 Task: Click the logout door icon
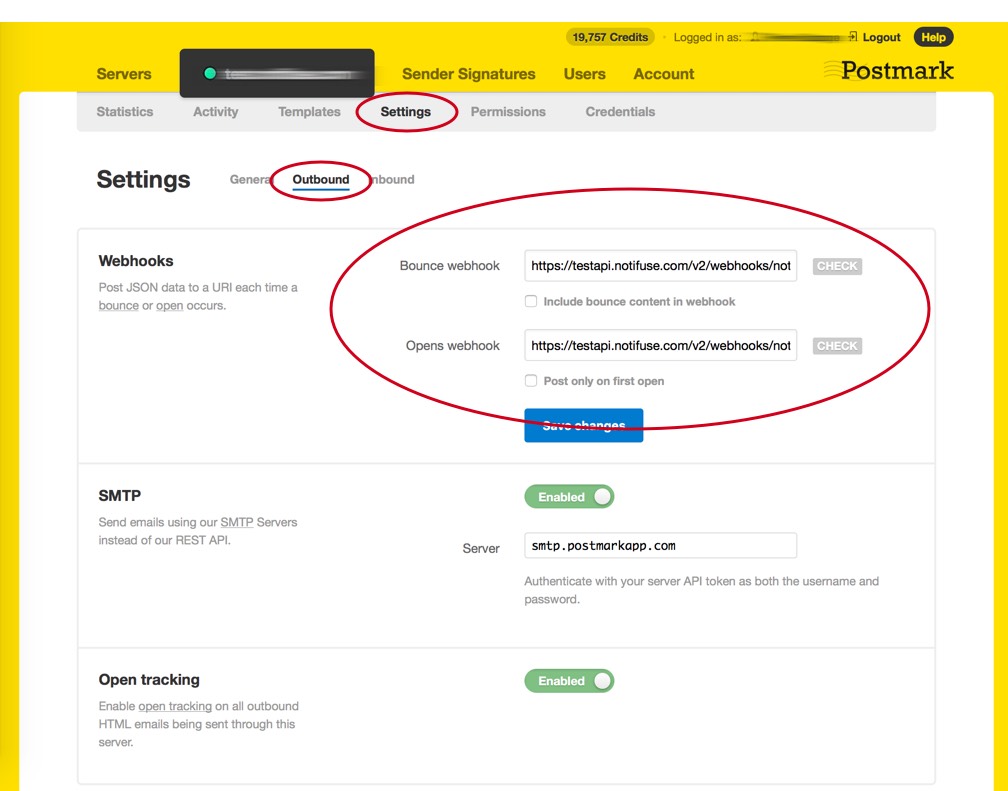(x=852, y=37)
